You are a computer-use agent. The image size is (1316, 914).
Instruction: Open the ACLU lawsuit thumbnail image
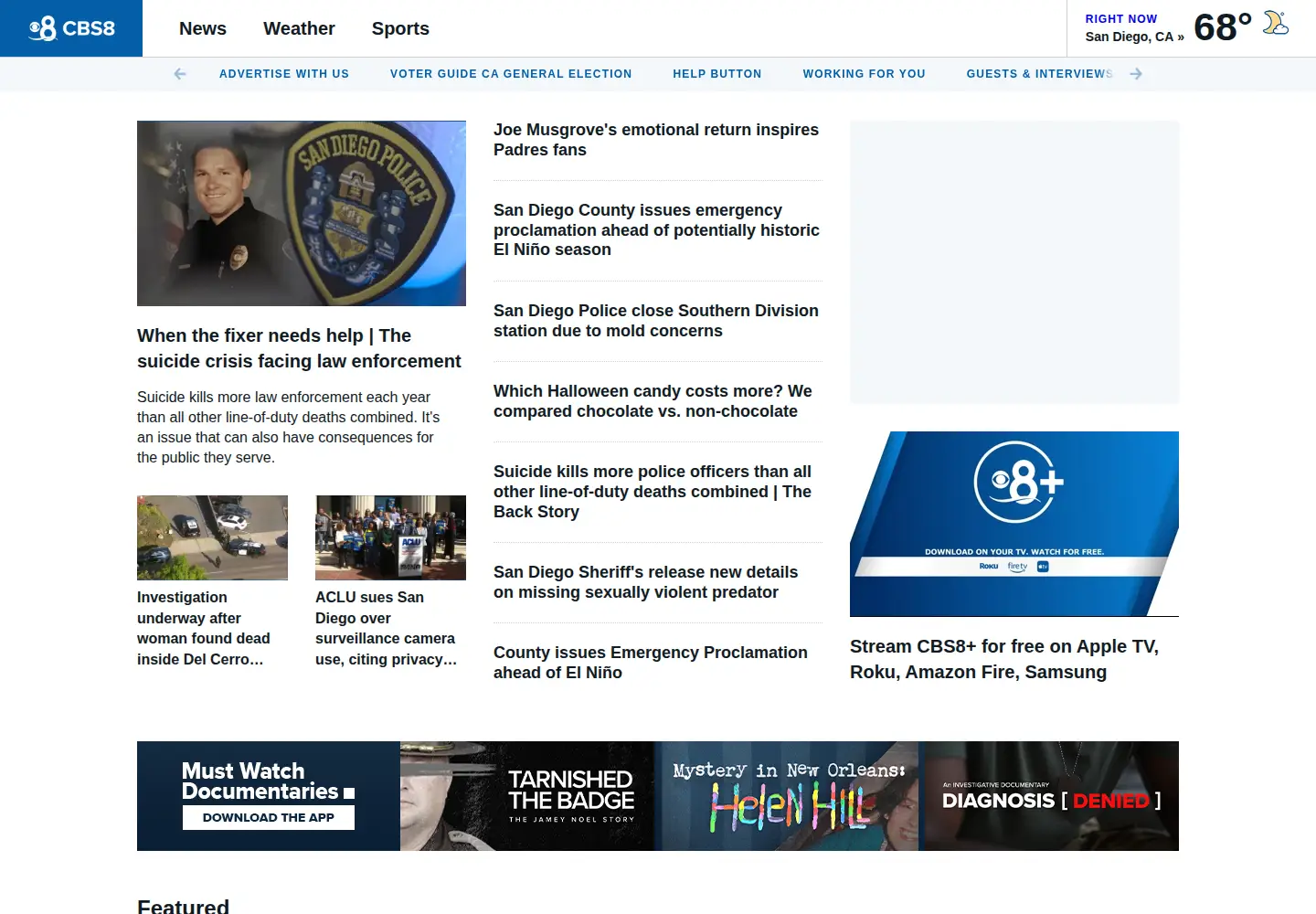click(390, 537)
